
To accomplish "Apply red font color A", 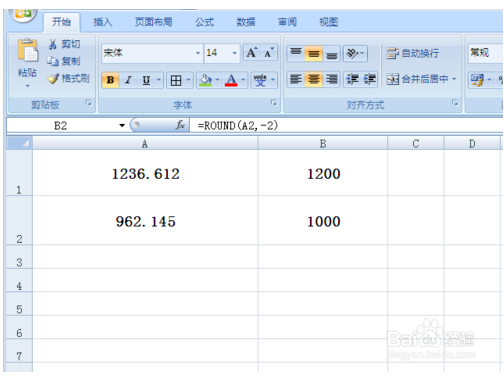I will point(231,80).
